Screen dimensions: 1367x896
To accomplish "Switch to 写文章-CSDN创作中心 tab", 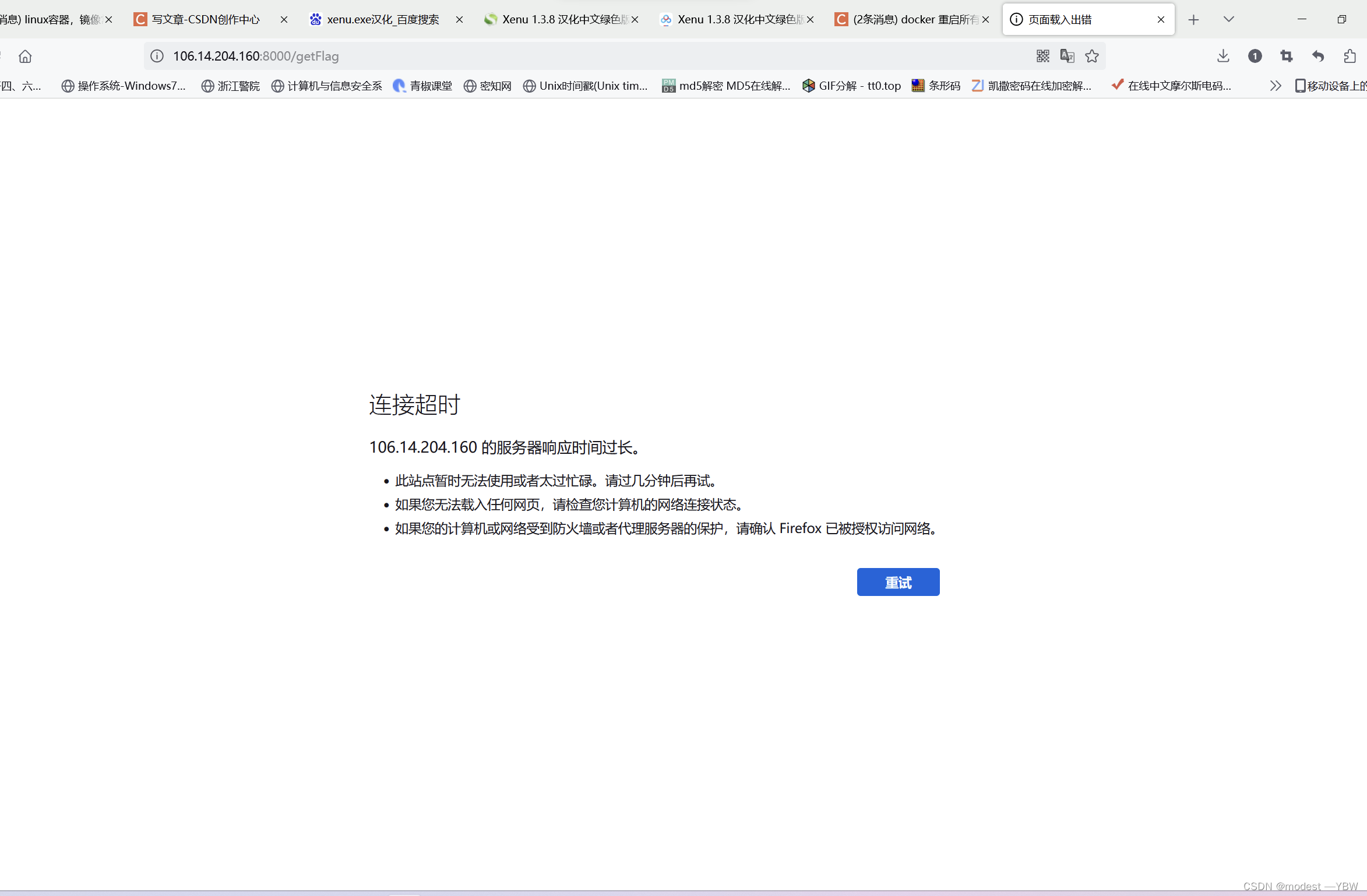I will [206, 19].
